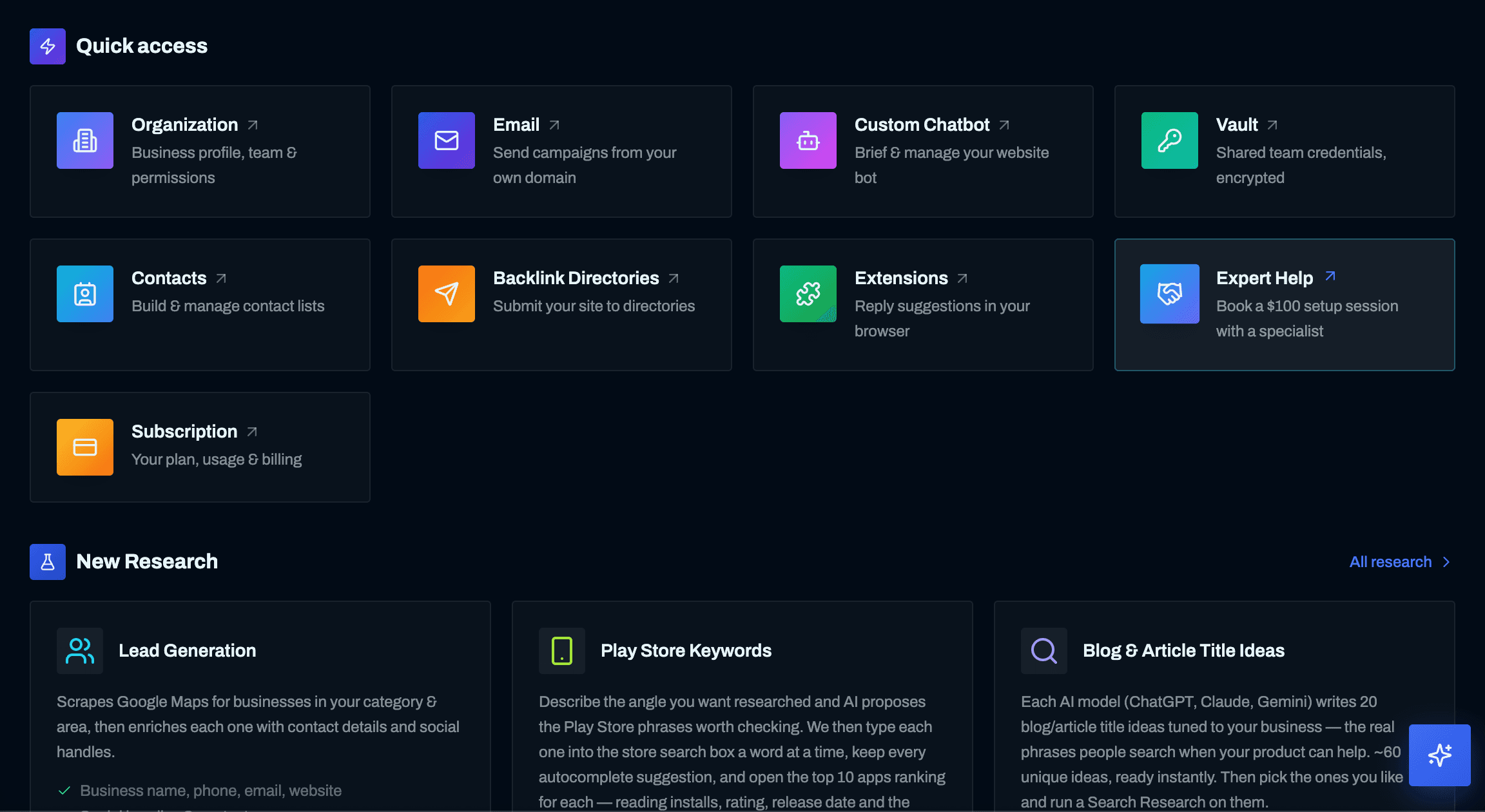Click 'Build & manage contact lists' text
The height and width of the screenshot is (812, 1485).
coord(228,306)
